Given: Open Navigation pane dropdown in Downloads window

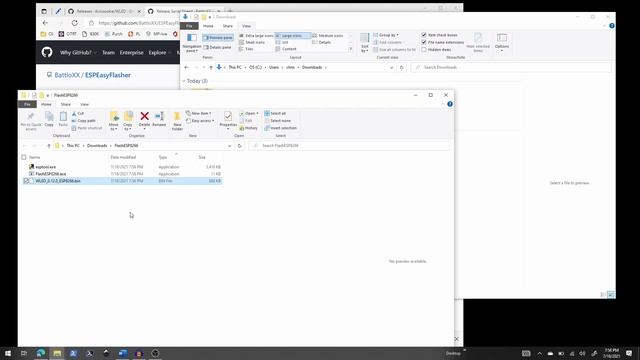Looking at the screenshot, I should pos(192,49).
